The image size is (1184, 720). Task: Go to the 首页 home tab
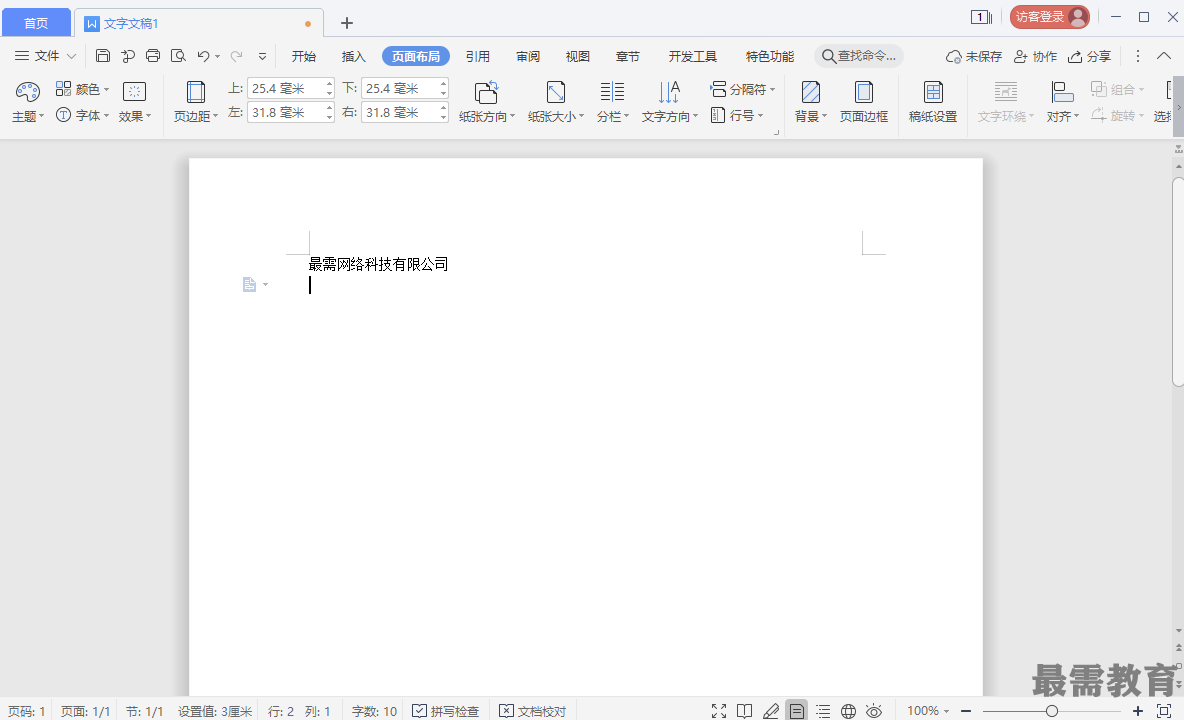coord(36,23)
